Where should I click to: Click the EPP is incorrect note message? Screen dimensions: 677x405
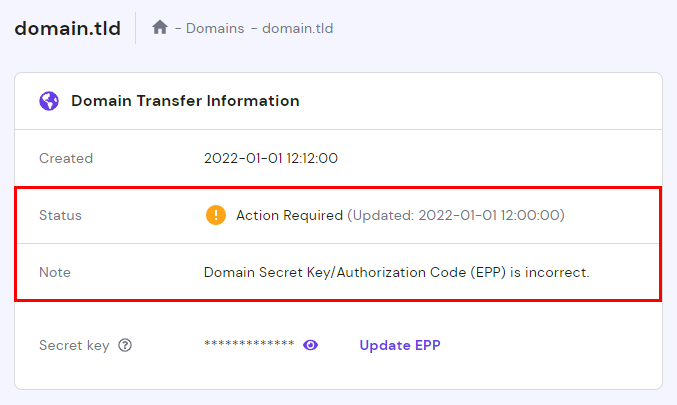(x=397, y=272)
